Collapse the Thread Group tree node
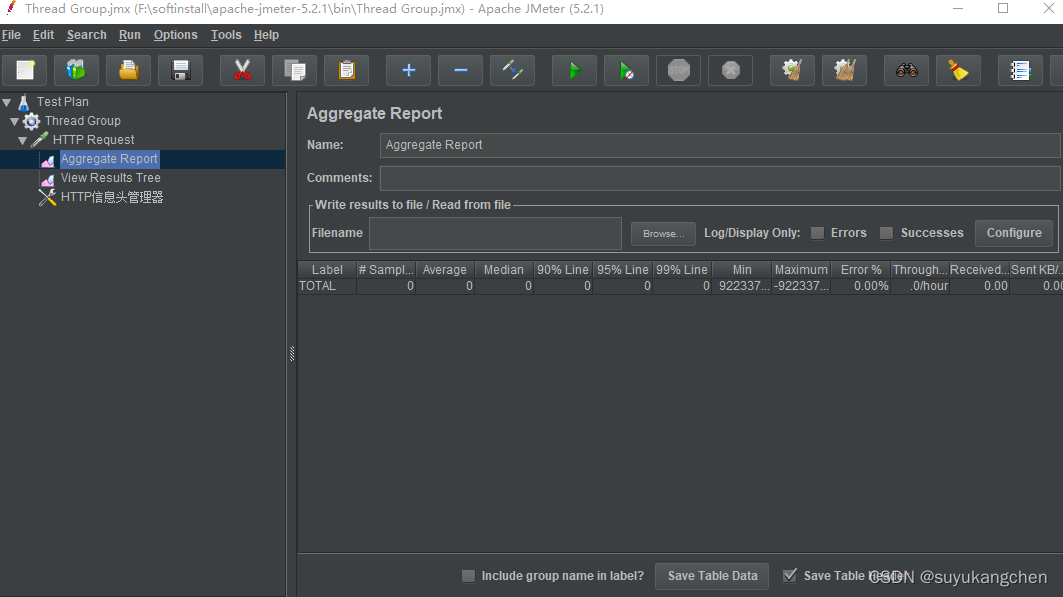 (x=14, y=121)
